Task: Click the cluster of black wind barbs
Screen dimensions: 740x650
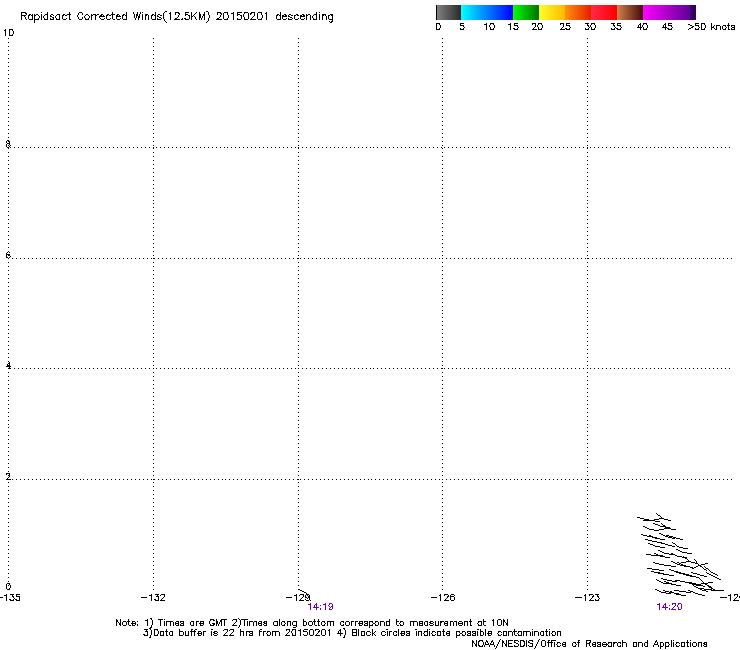Action: [680, 555]
